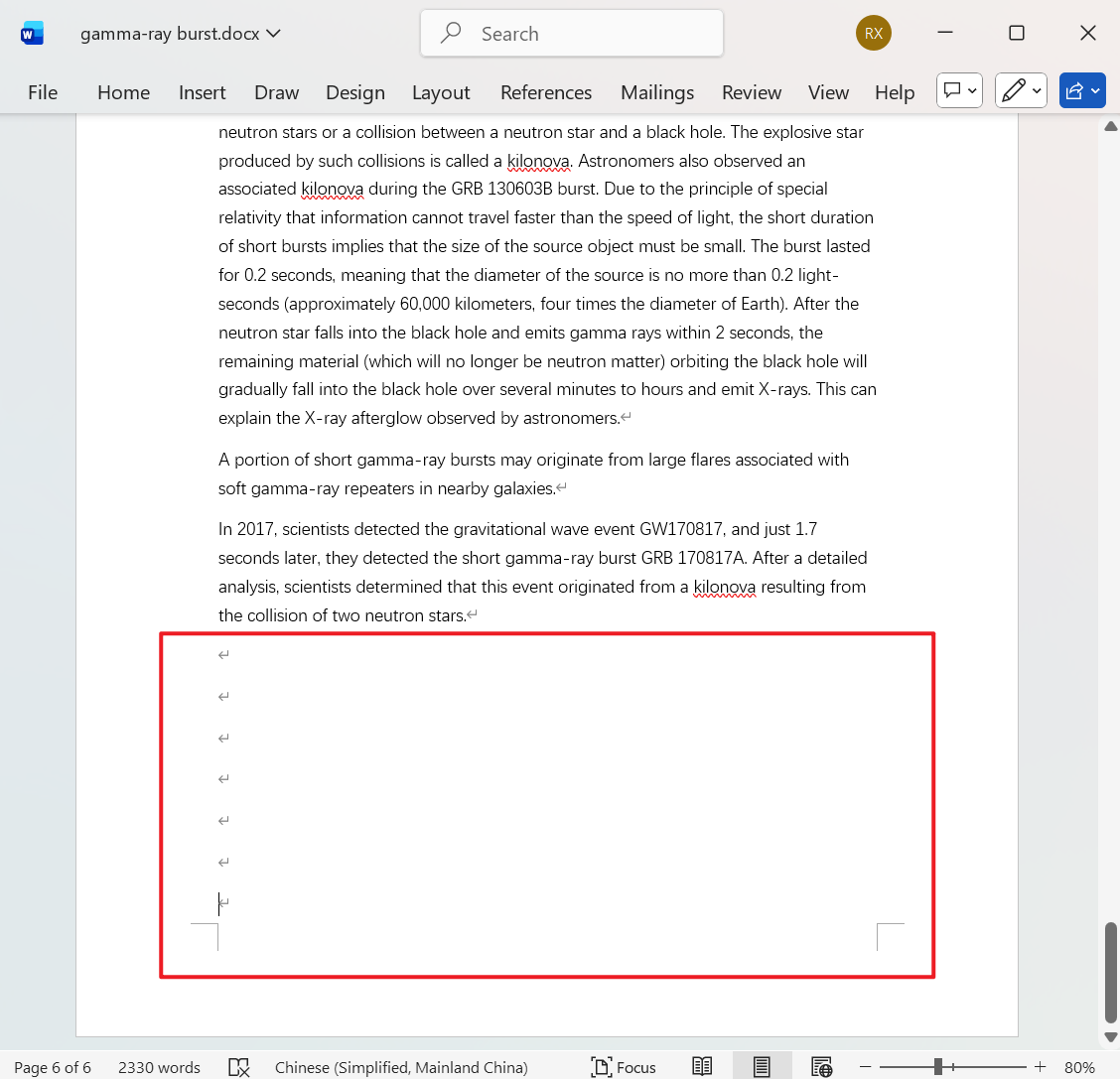The height and width of the screenshot is (1079, 1120).
Task: Open word count statistics via 2330 words
Action: click(x=159, y=1066)
